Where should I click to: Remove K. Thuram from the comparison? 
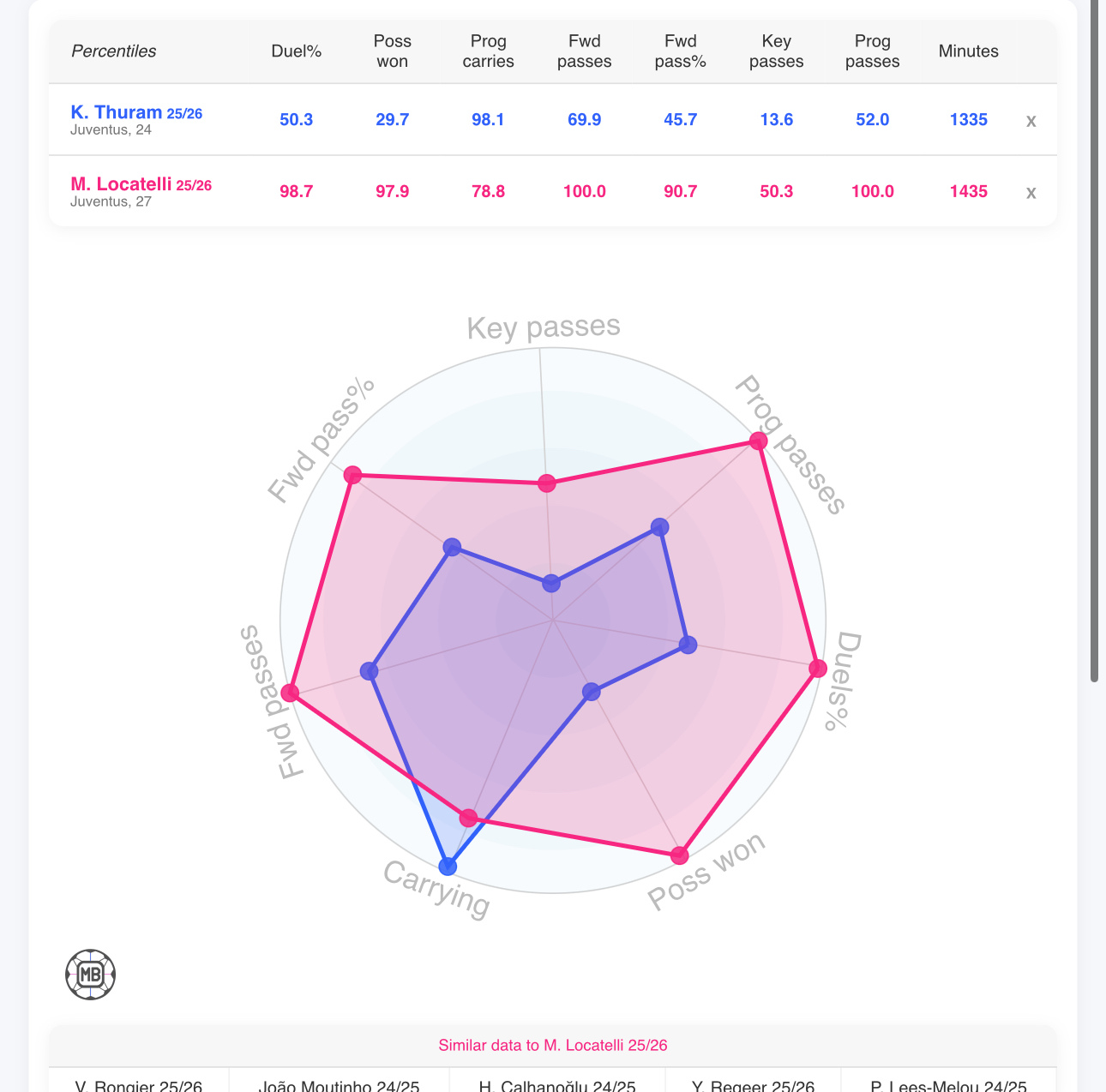click(x=1031, y=121)
